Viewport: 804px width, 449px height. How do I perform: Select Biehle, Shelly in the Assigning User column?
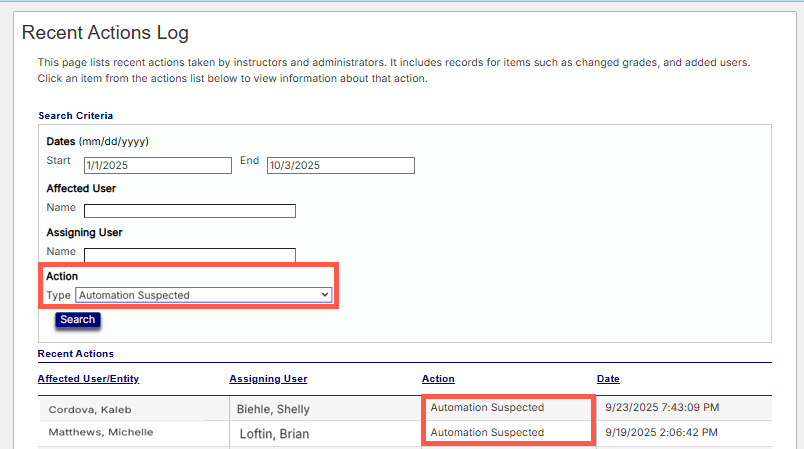point(273,409)
